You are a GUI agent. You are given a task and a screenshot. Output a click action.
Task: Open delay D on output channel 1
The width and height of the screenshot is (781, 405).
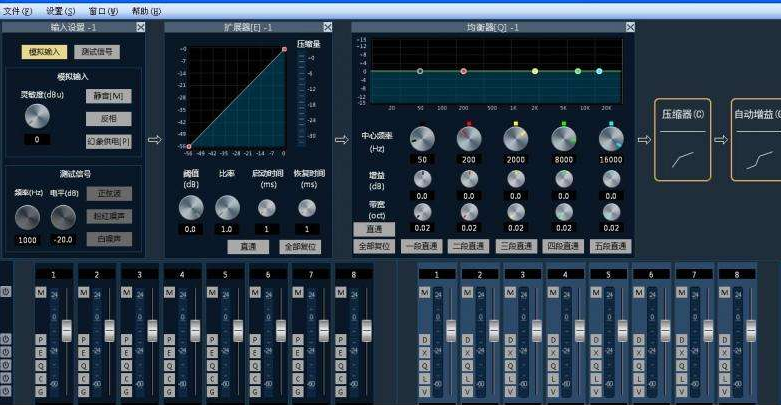click(x=424, y=340)
